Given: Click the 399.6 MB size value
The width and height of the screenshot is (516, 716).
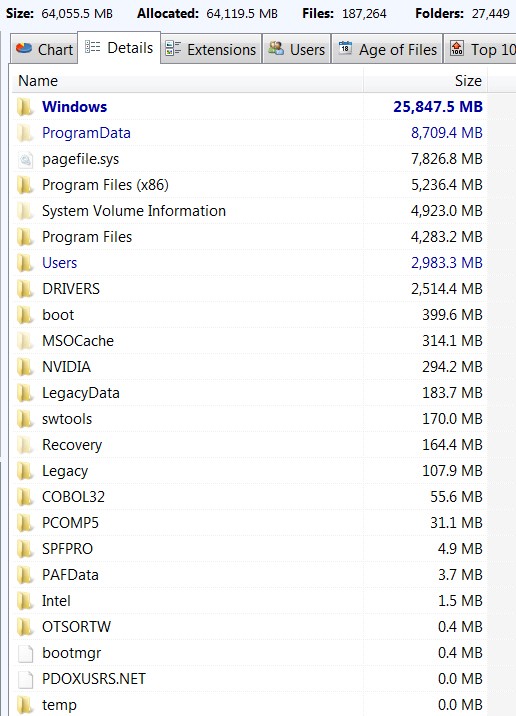Looking at the screenshot, I should tap(452, 315).
